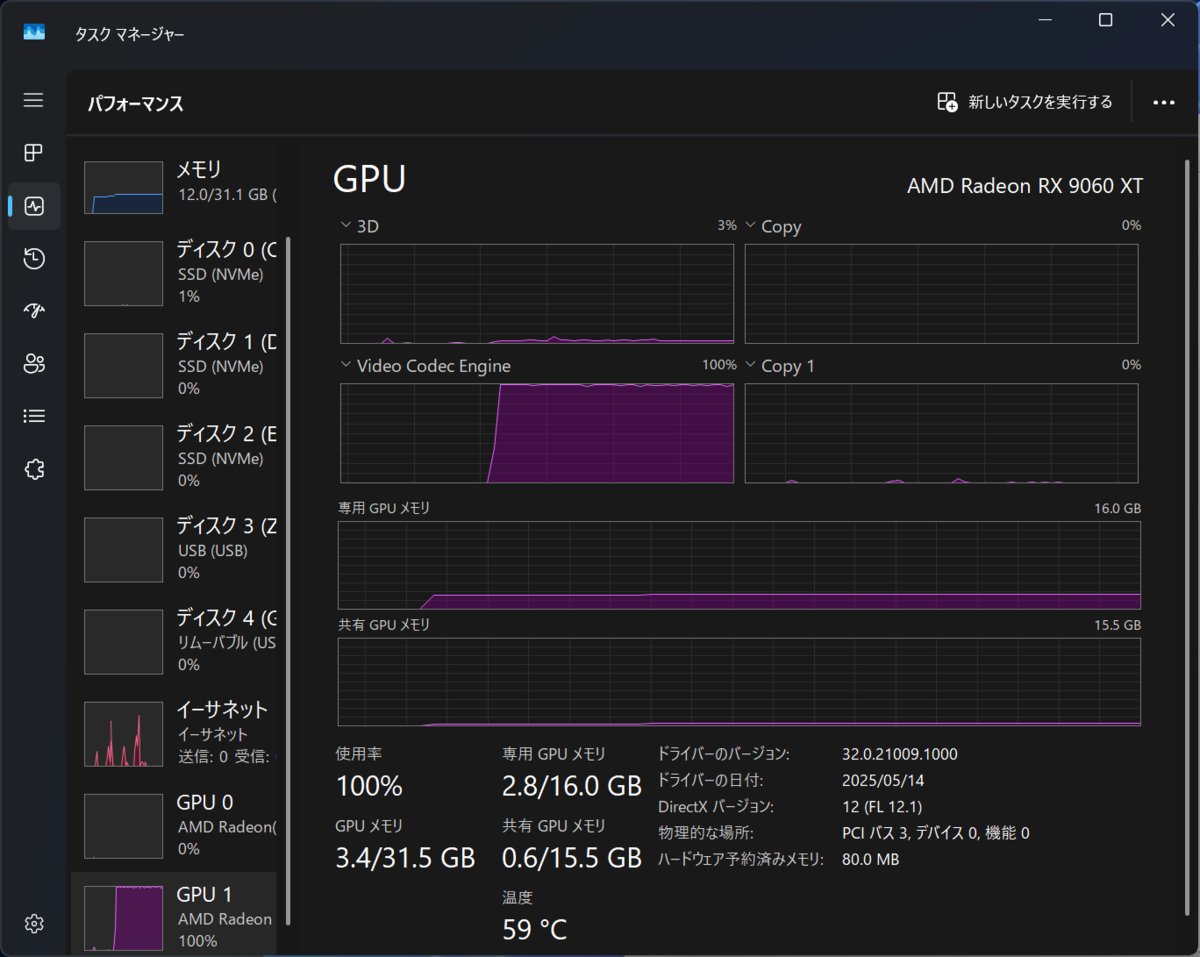Open the hamburger navigation menu
This screenshot has height=957, width=1200.
pos(34,100)
